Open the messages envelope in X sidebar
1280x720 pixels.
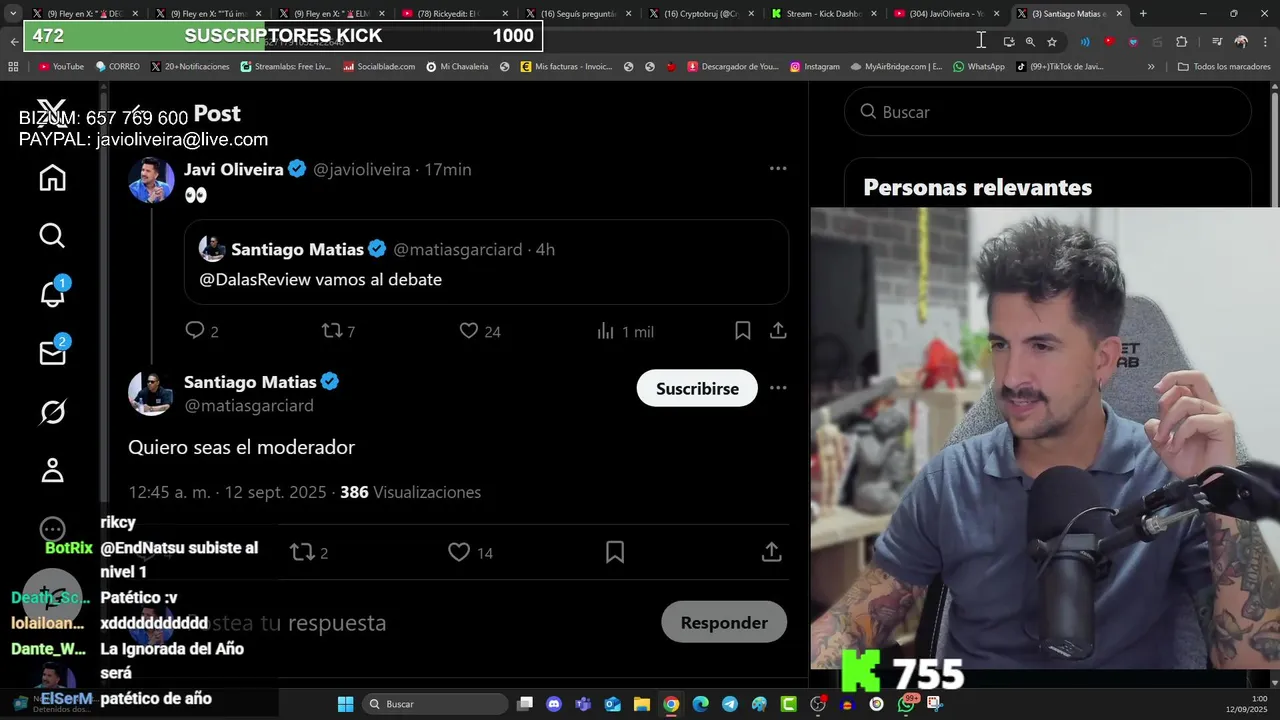pos(52,352)
